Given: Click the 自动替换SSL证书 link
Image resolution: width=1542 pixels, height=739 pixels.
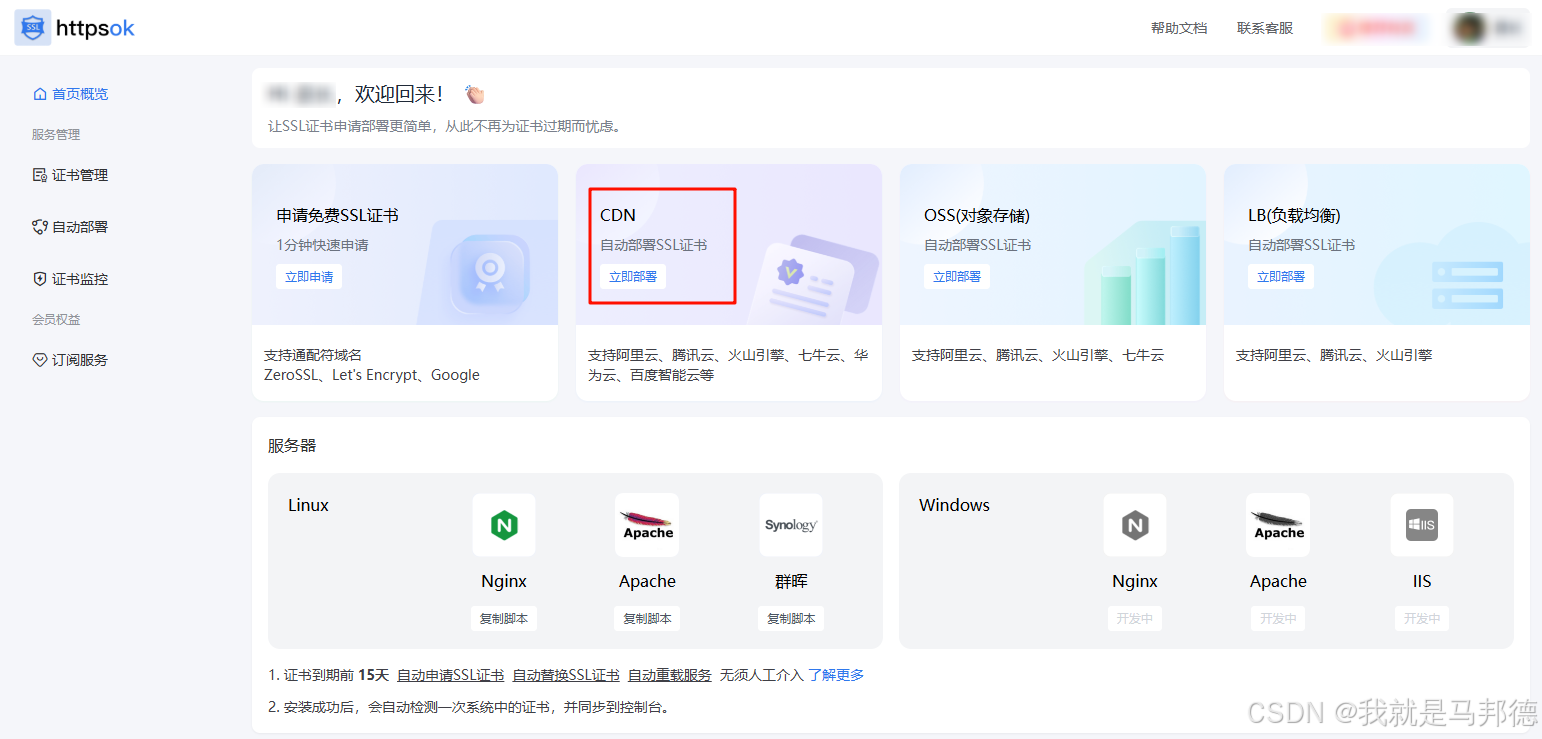Looking at the screenshot, I should [566, 675].
